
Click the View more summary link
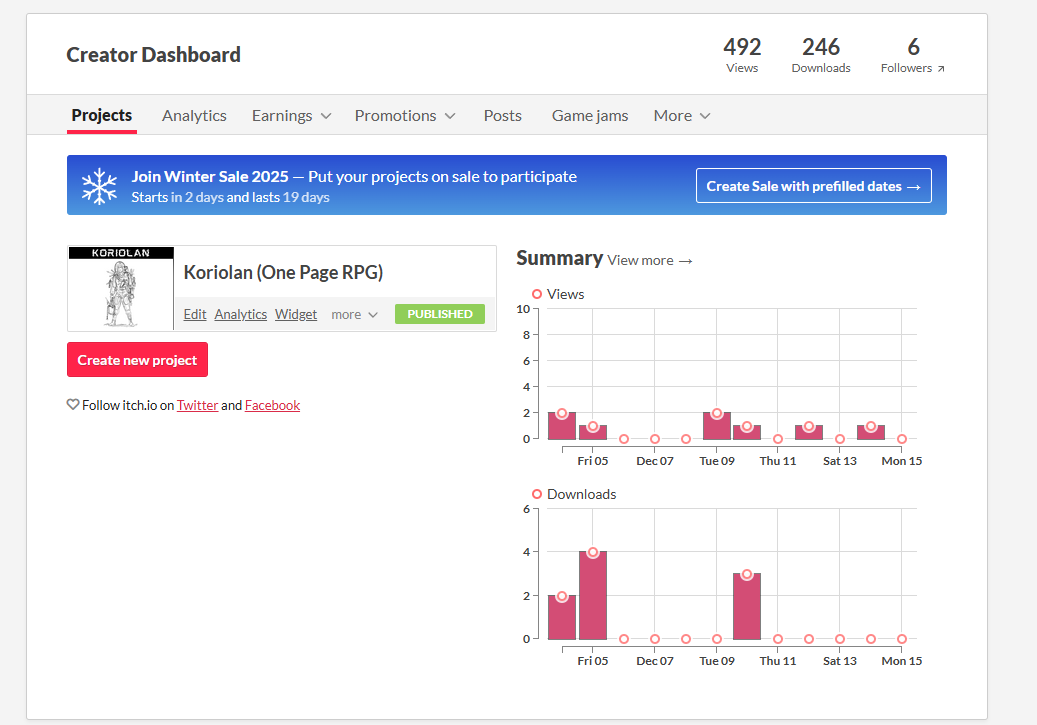[x=650, y=260]
